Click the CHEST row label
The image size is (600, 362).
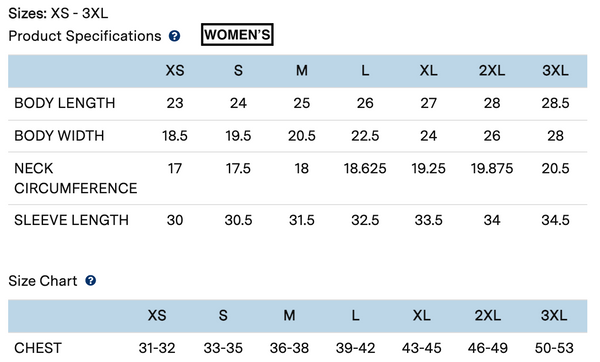38,348
